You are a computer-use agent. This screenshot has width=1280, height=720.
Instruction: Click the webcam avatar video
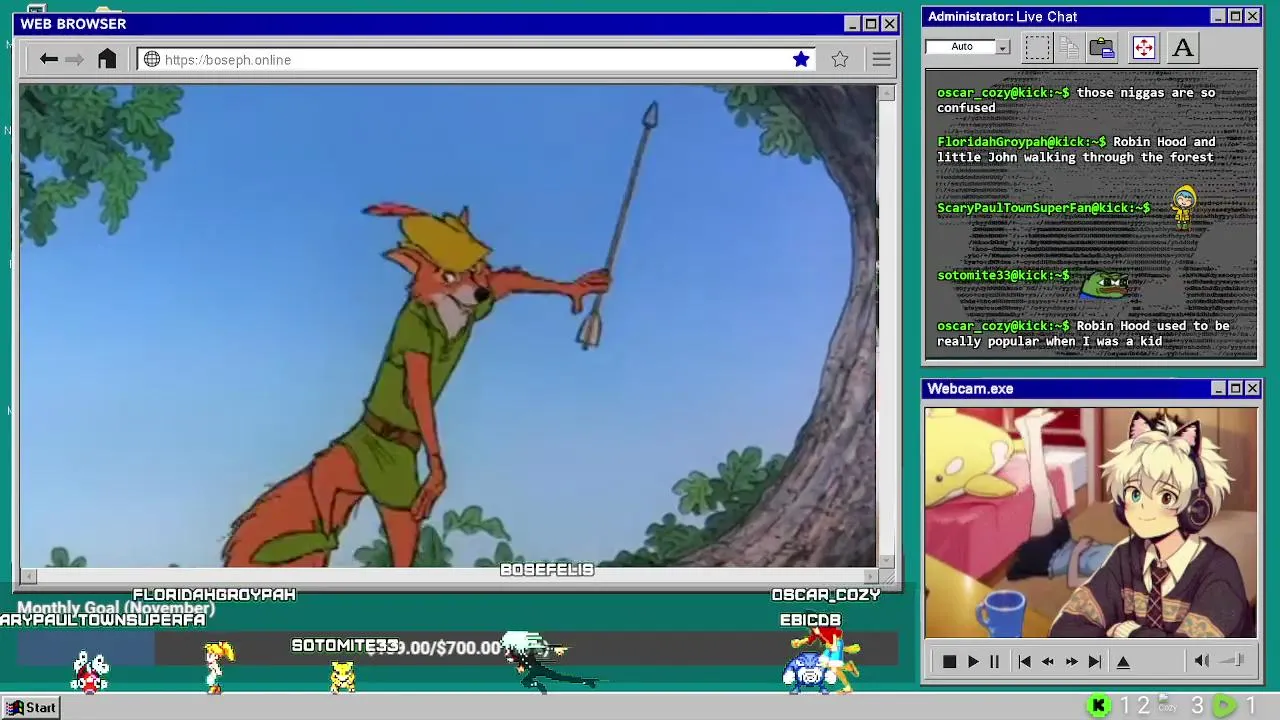(x=1091, y=522)
